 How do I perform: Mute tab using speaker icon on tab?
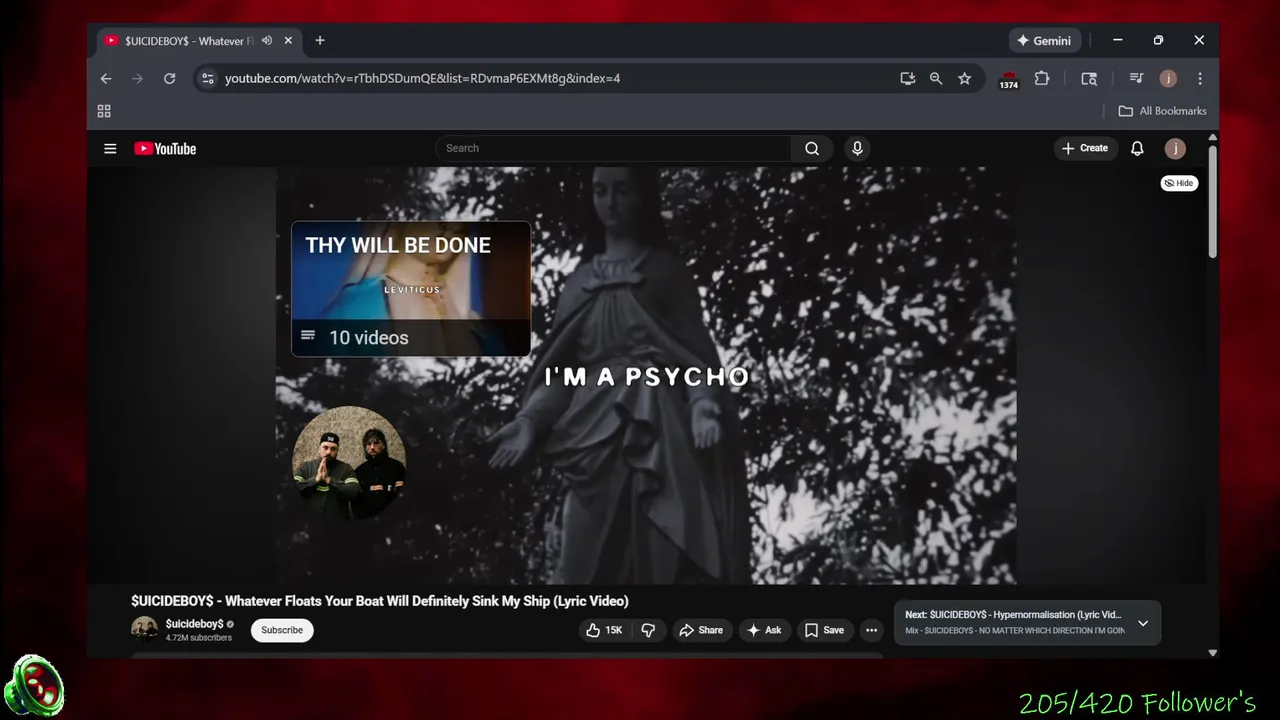[x=267, y=41]
